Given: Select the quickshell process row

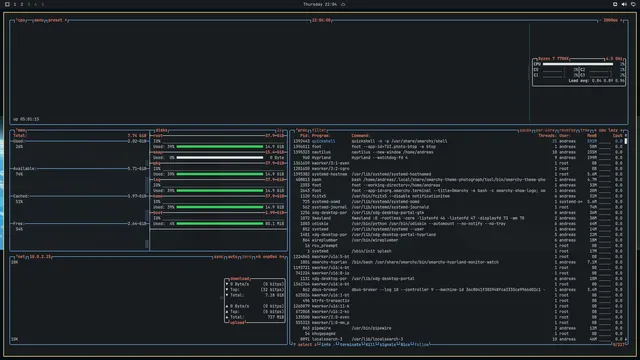Looking at the screenshot, I should point(458,141).
